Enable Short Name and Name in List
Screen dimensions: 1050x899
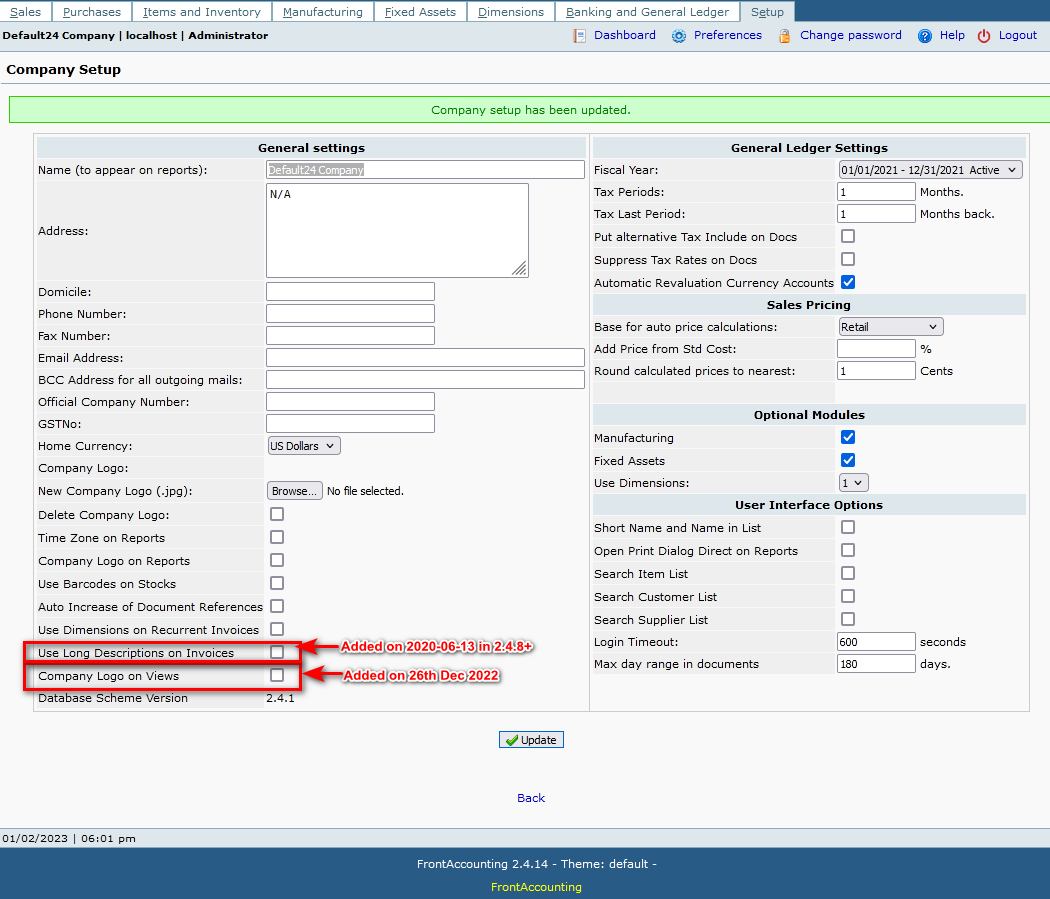click(848, 527)
